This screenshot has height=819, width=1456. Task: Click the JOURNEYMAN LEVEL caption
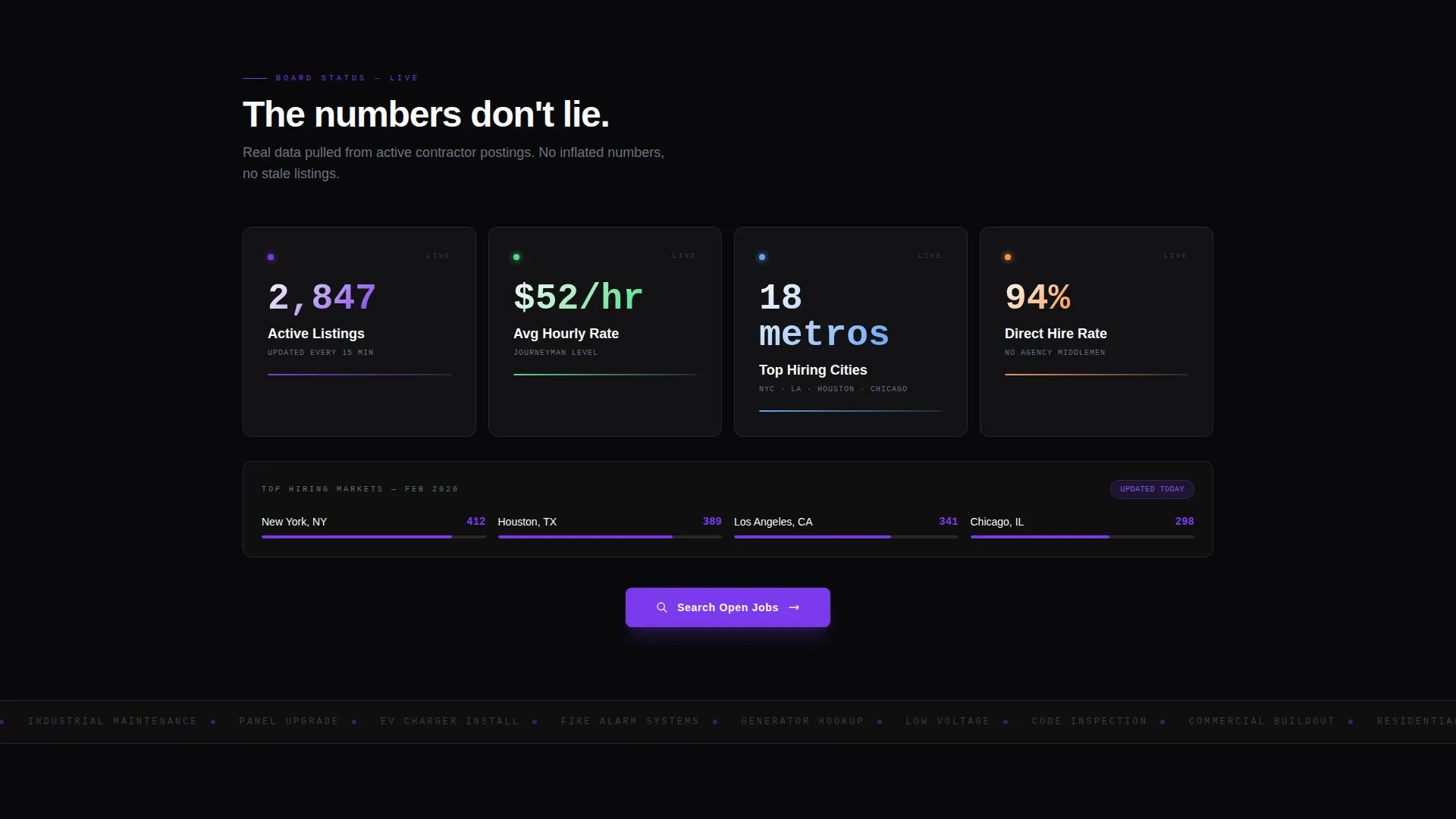tap(556, 353)
